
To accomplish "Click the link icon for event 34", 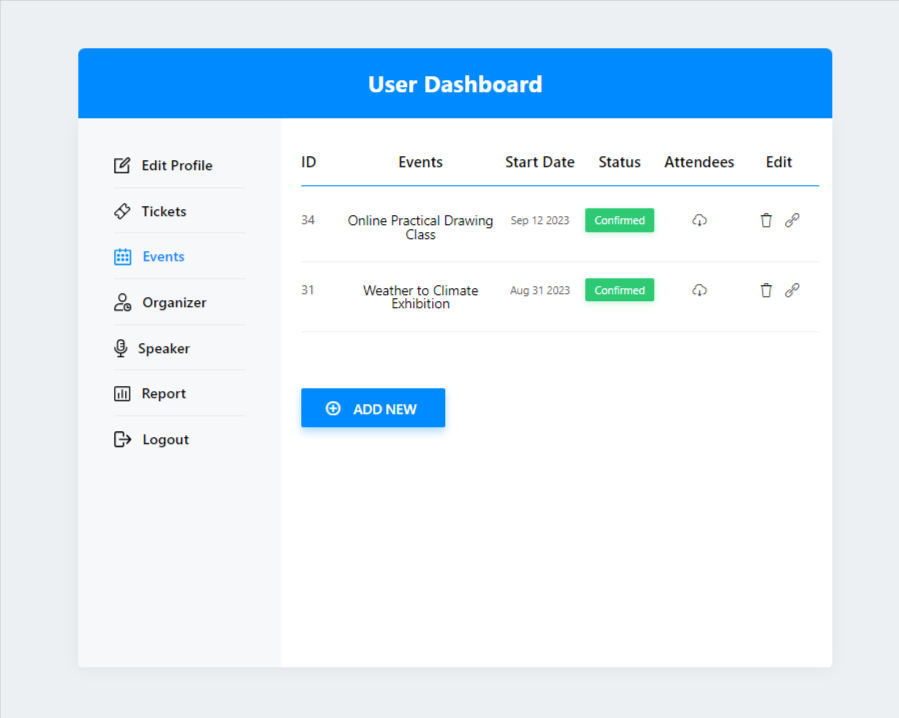I will 792,220.
